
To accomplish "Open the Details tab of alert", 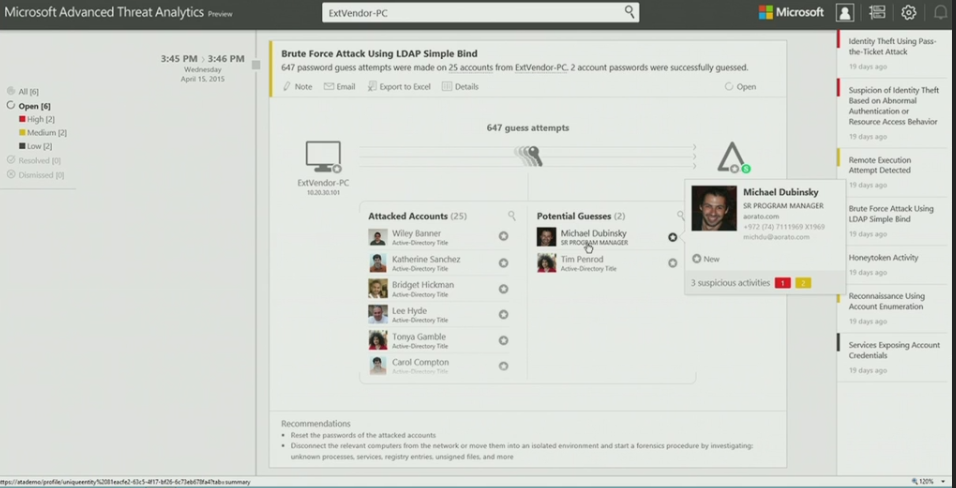I will [x=460, y=87].
